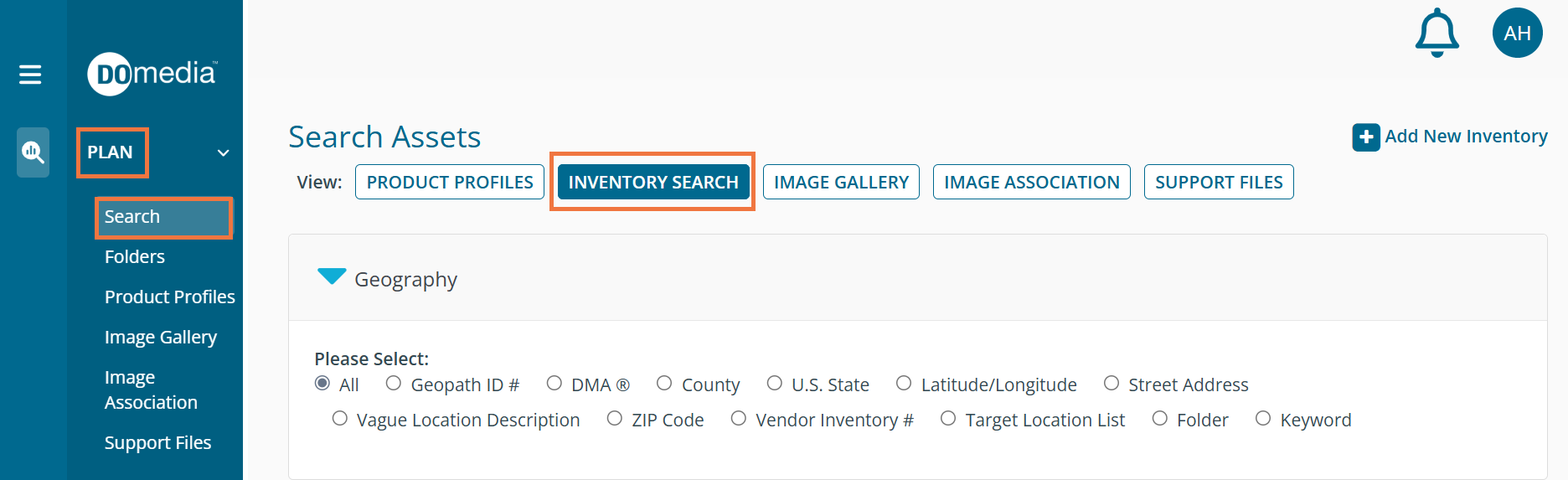The image size is (1568, 480).
Task: Select the ZIP Code radio option
Action: point(615,419)
